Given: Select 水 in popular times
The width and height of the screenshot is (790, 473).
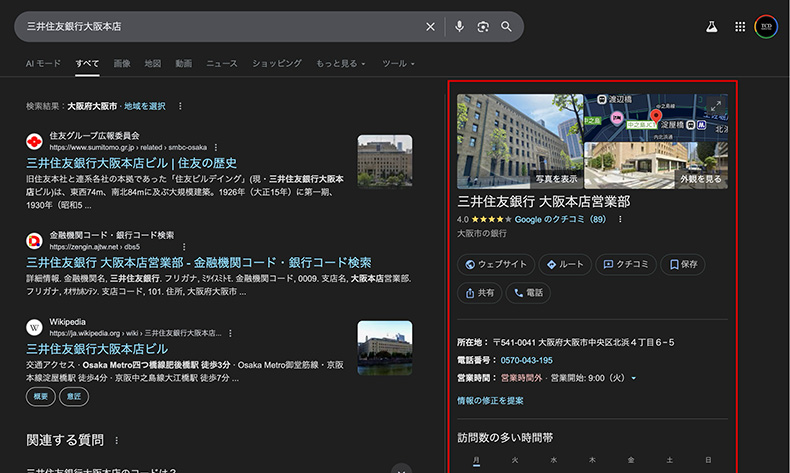Looking at the screenshot, I should pyautogui.click(x=554, y=460).
